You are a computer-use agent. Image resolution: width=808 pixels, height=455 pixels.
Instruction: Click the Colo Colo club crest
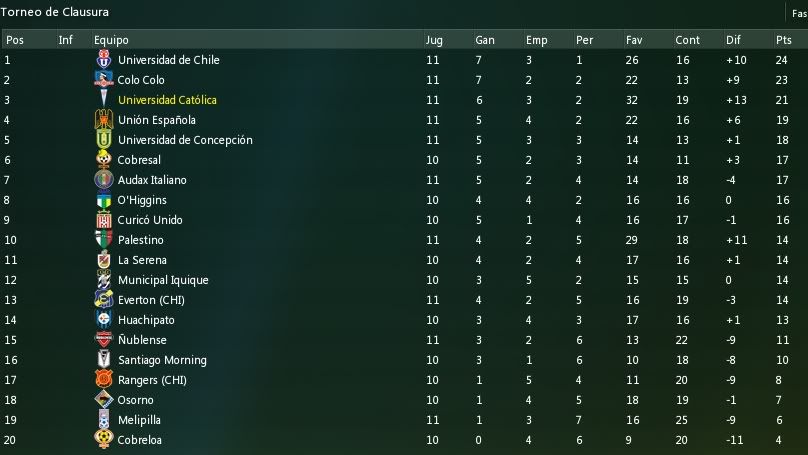[x=104, y=79]
